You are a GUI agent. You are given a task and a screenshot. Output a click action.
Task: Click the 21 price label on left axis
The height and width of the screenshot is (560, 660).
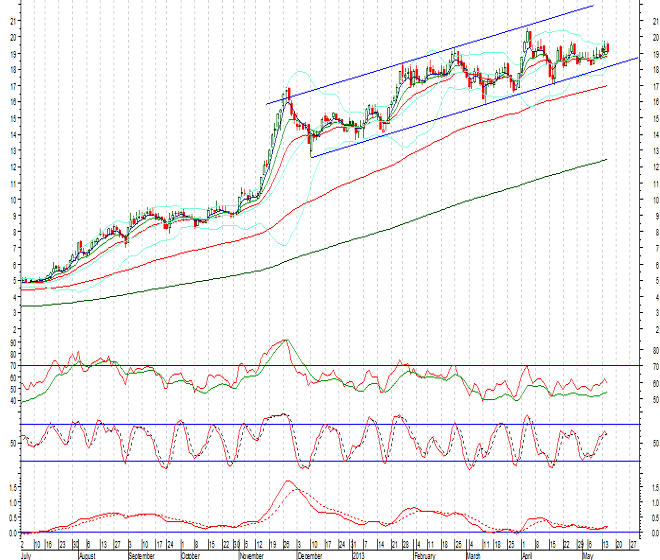click(x=13, y=20)
